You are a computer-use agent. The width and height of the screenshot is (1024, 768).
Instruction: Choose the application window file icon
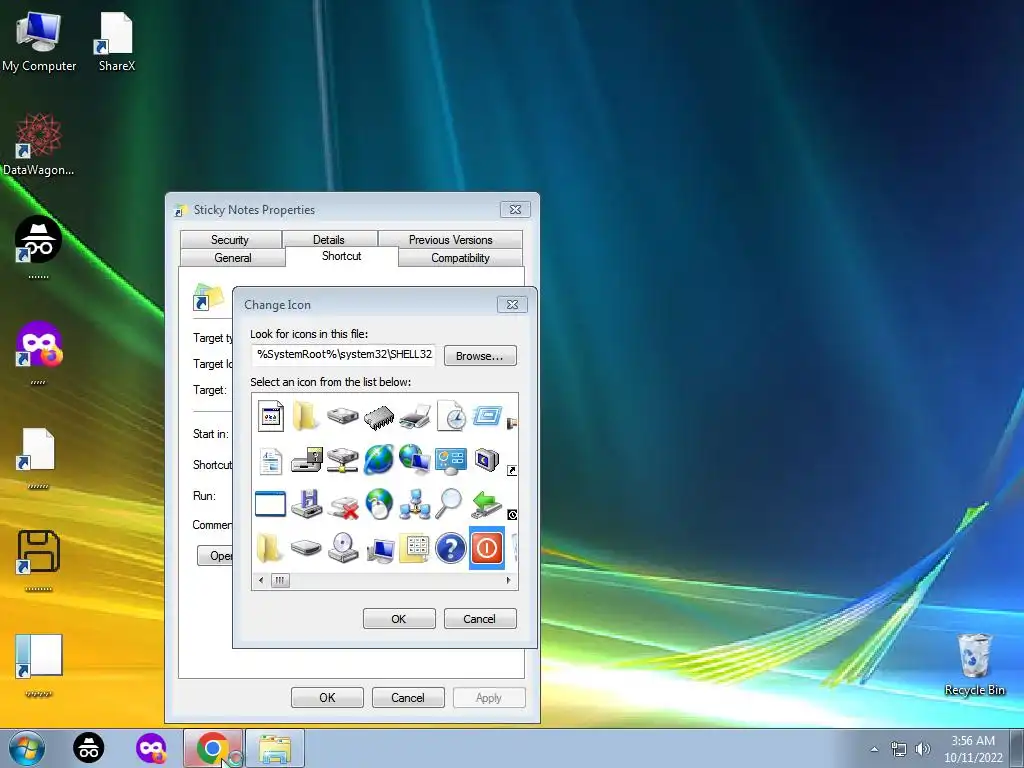(x=270, y=416)
